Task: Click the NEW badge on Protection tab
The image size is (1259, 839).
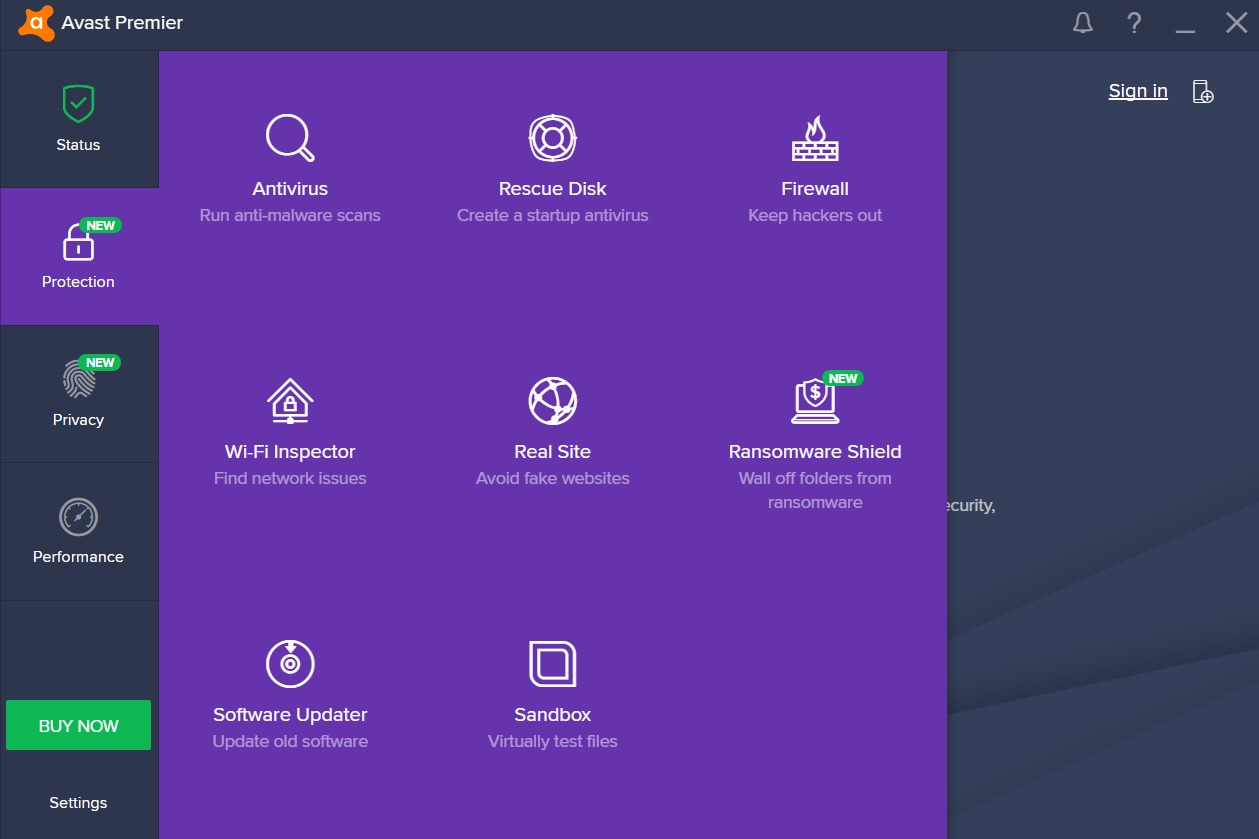Action: [101, 225]
